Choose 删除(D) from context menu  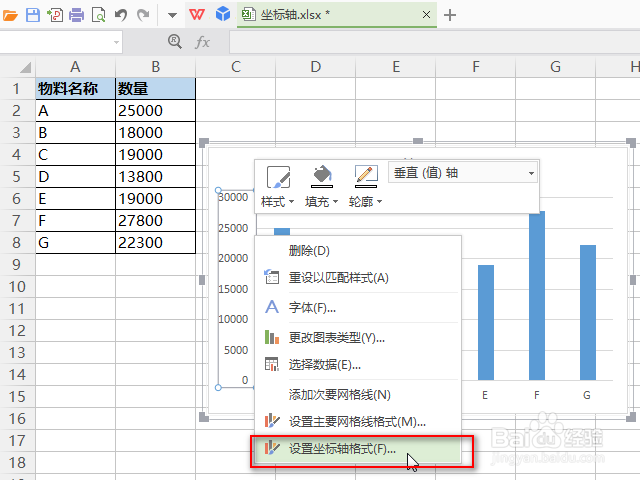[358, 251]
